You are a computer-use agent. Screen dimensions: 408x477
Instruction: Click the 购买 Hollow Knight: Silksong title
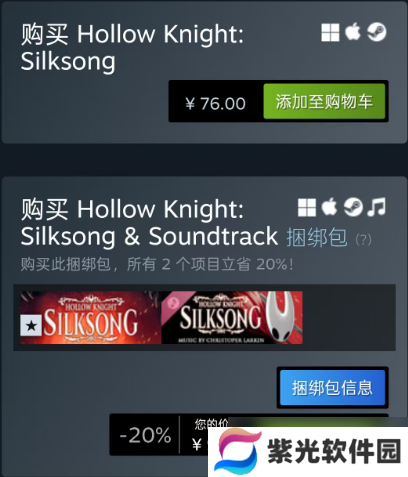tap(132, 47)
